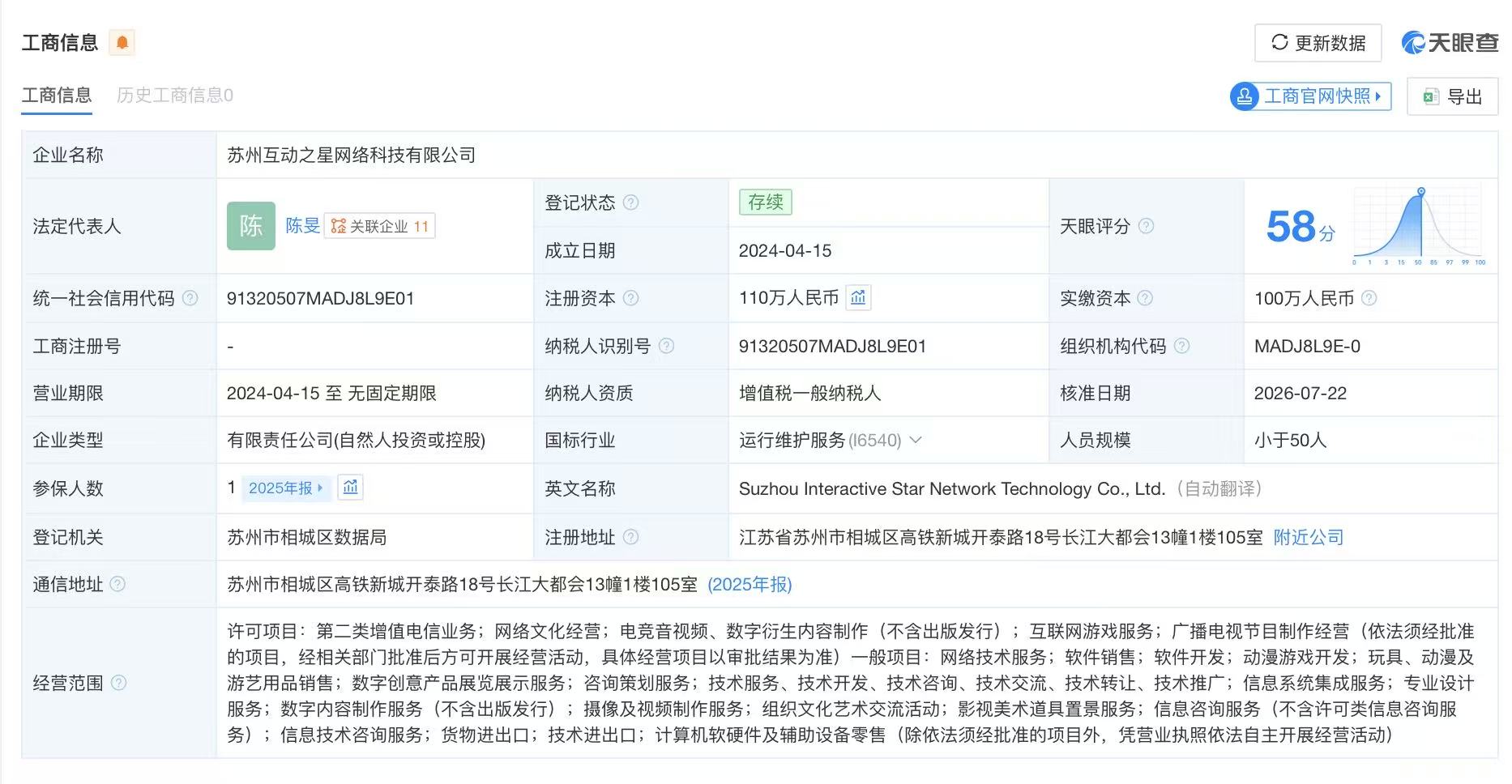Click the chart icon next to 110万人民币

tap(858, 298)
